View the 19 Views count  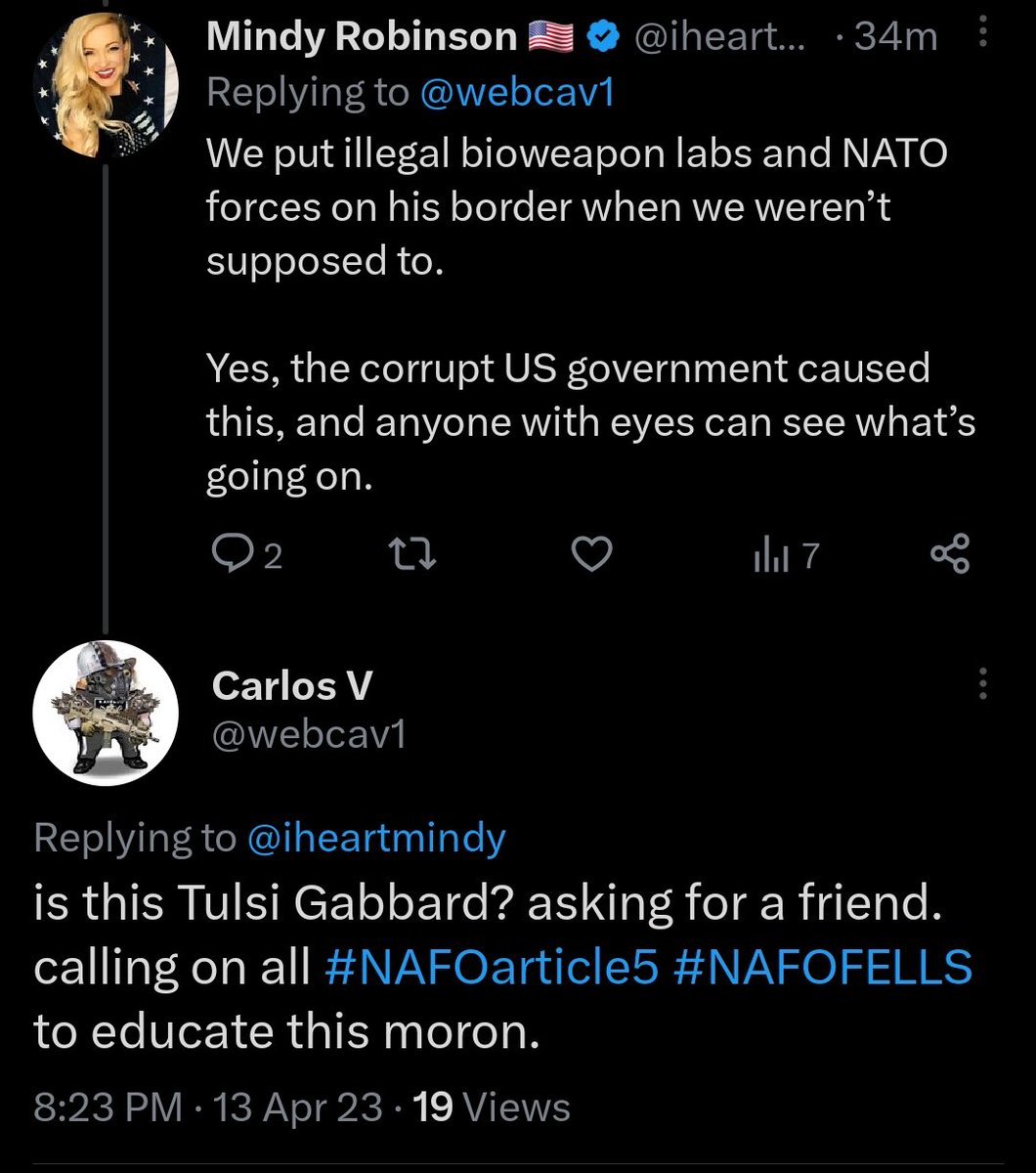pos(493,1108)
